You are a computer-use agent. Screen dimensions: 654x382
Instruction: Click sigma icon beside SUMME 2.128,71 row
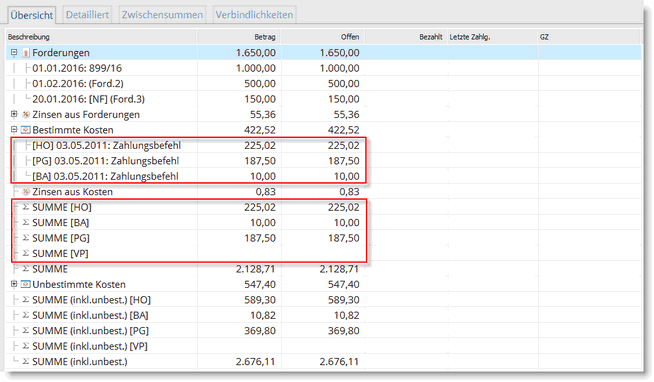click(26, 269)
